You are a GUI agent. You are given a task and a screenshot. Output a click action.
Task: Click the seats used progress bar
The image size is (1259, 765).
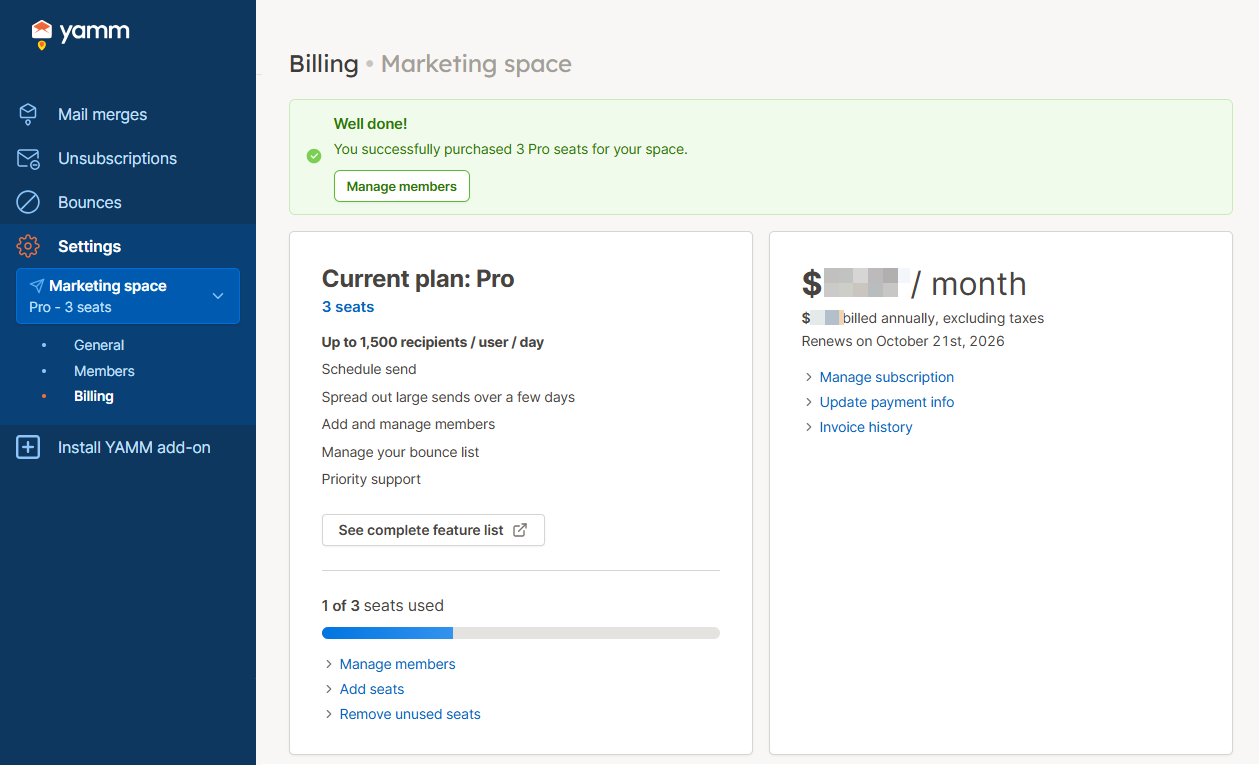(520, 633)
